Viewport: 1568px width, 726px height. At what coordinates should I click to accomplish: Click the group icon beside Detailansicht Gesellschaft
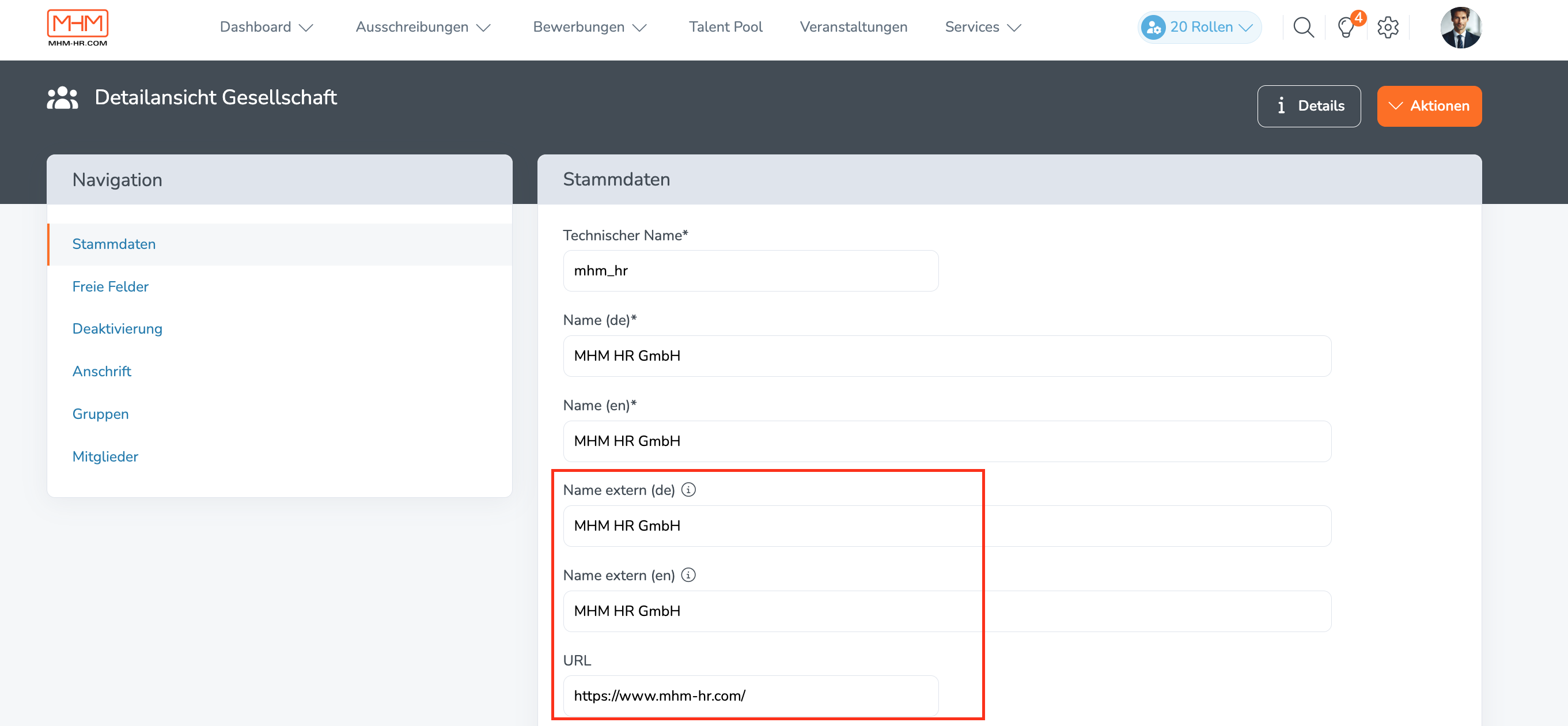tap(63, 98)
